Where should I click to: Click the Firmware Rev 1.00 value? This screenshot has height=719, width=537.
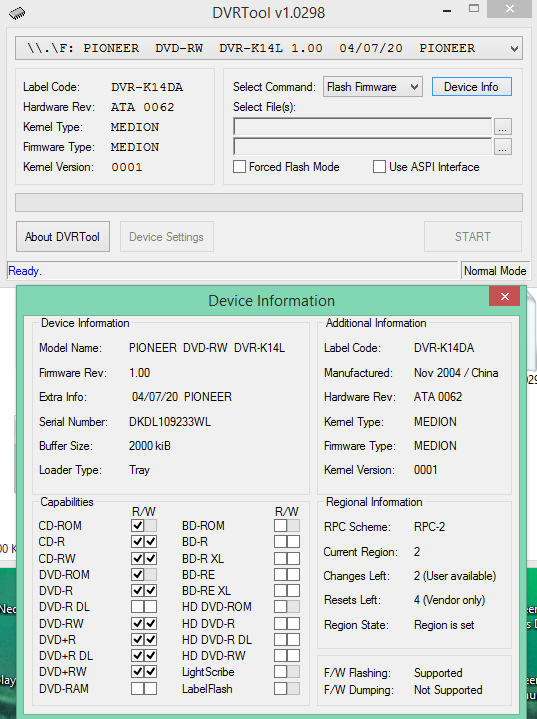139,373
